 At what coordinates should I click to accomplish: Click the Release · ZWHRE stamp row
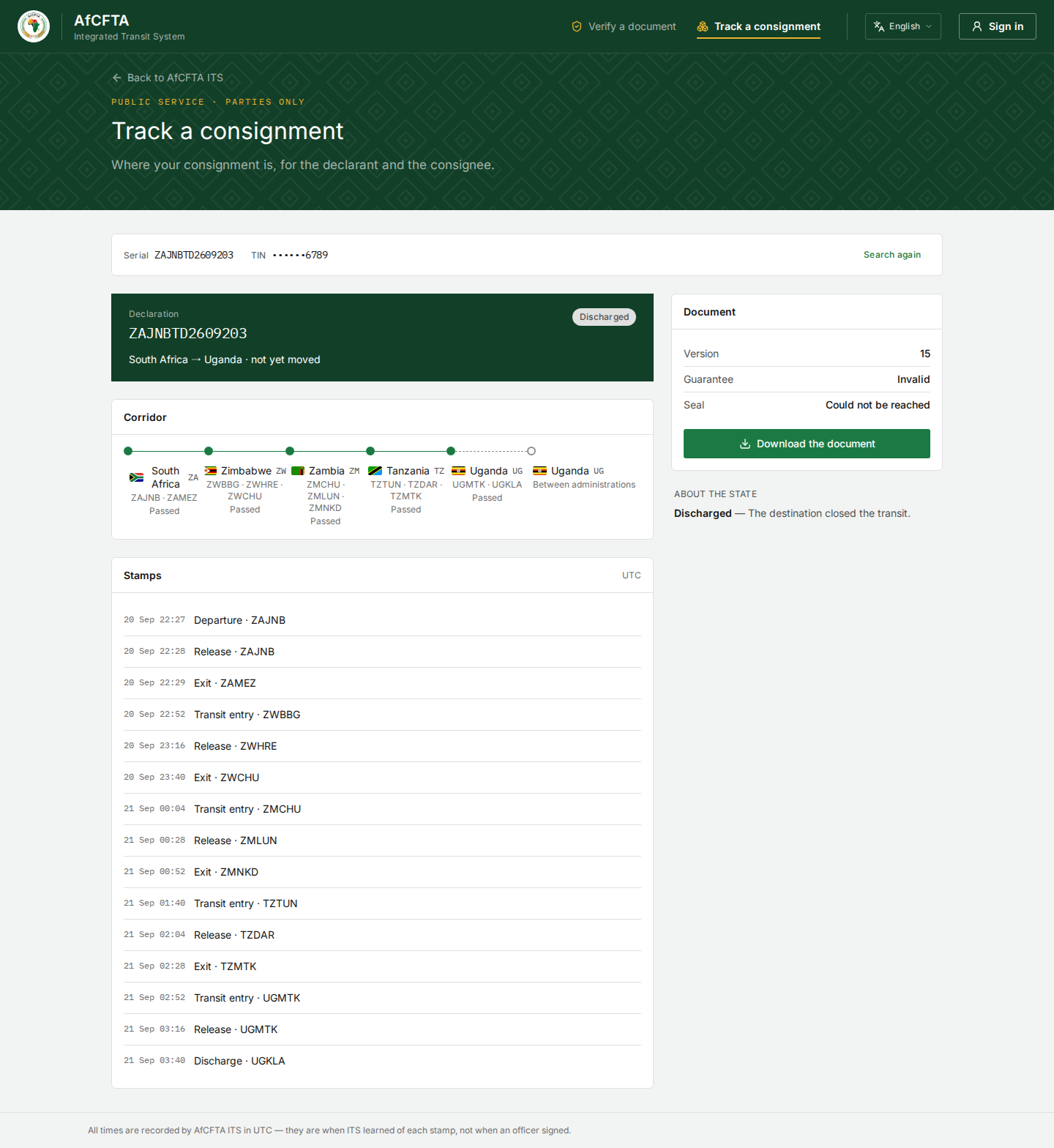[x=382, y=746]
